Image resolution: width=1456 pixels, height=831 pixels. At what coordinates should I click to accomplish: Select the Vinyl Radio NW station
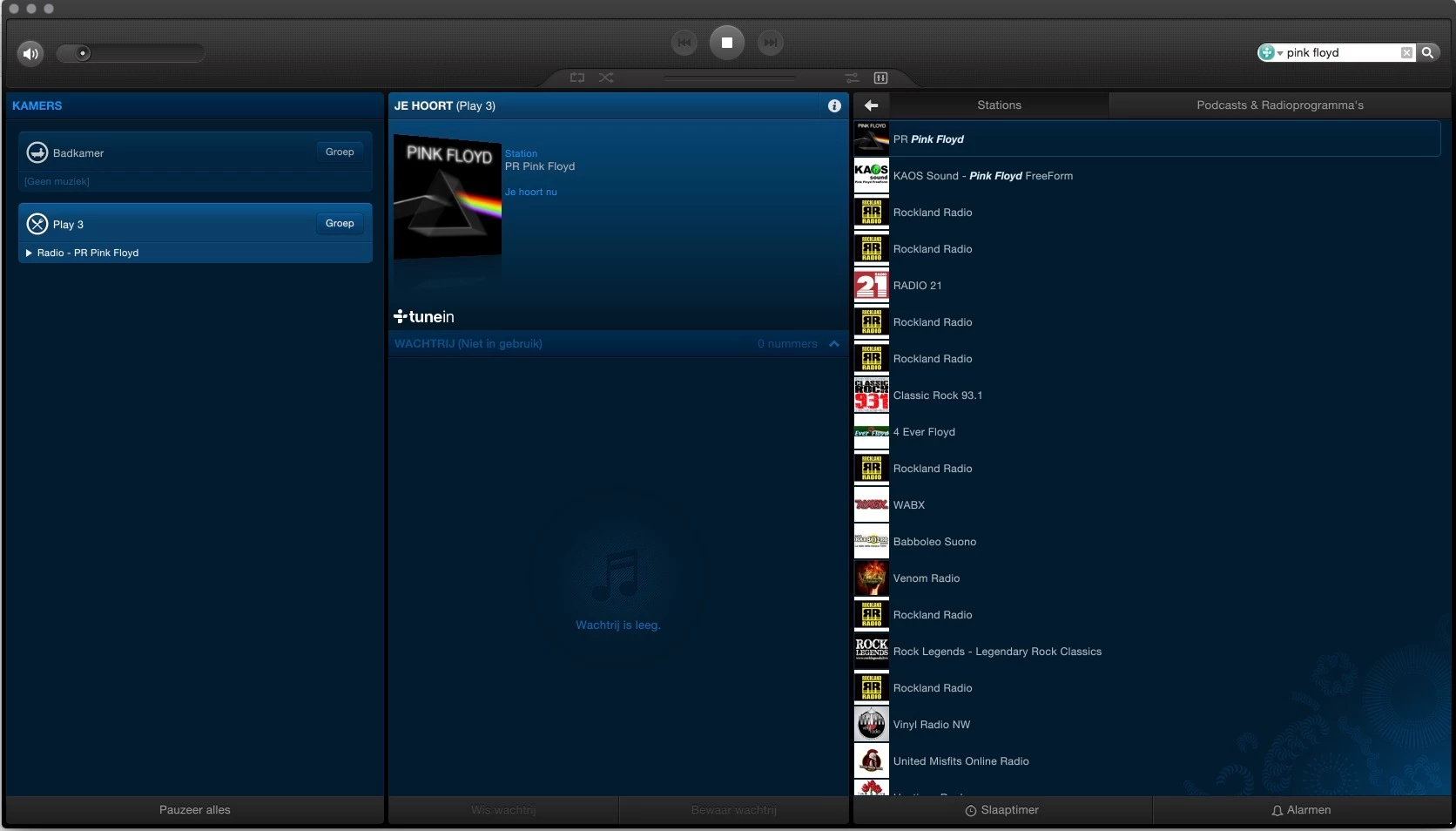1147,725
